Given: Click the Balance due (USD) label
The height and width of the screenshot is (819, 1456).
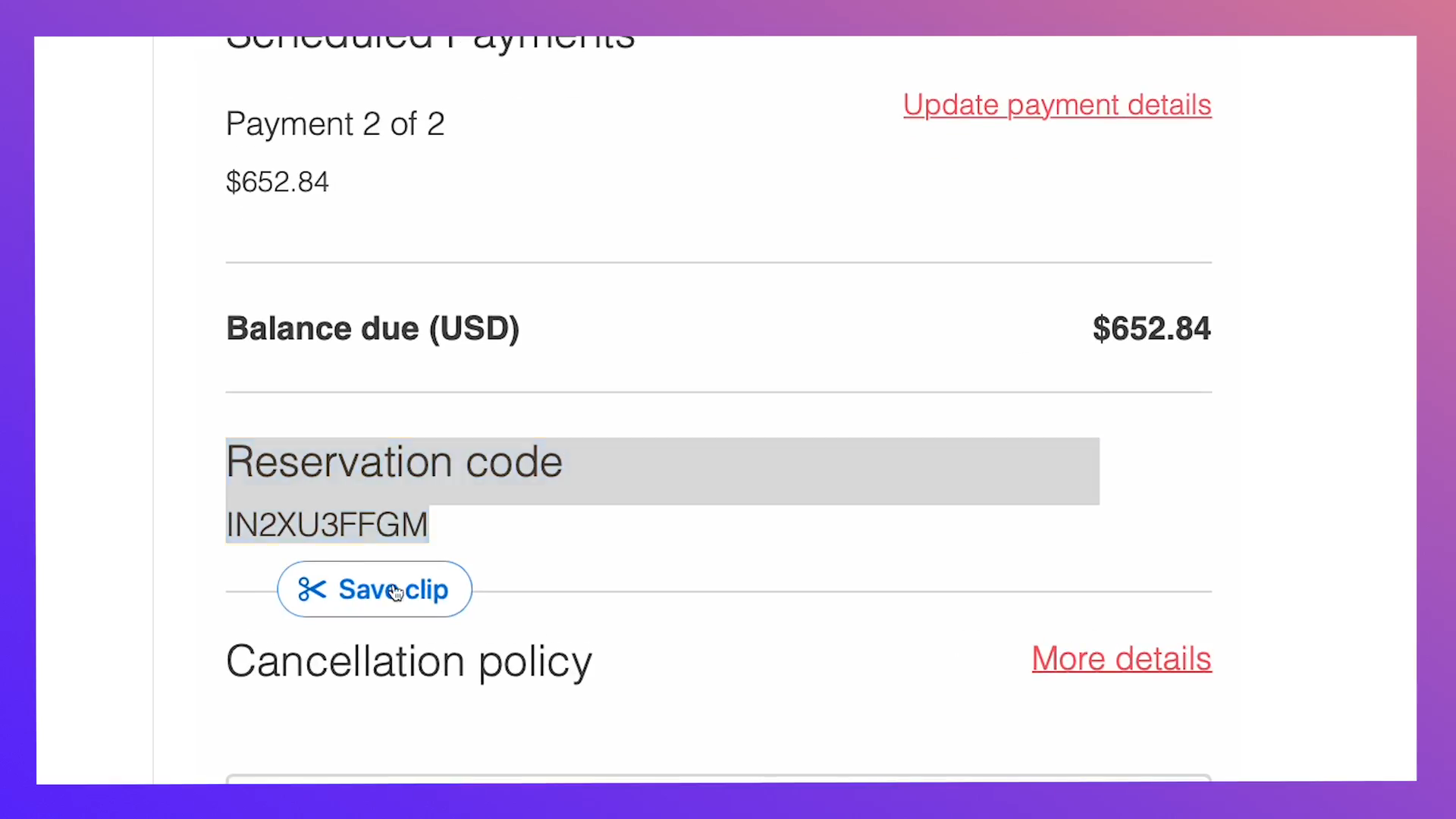Looking at the screenshot, I should coord(372,328).
